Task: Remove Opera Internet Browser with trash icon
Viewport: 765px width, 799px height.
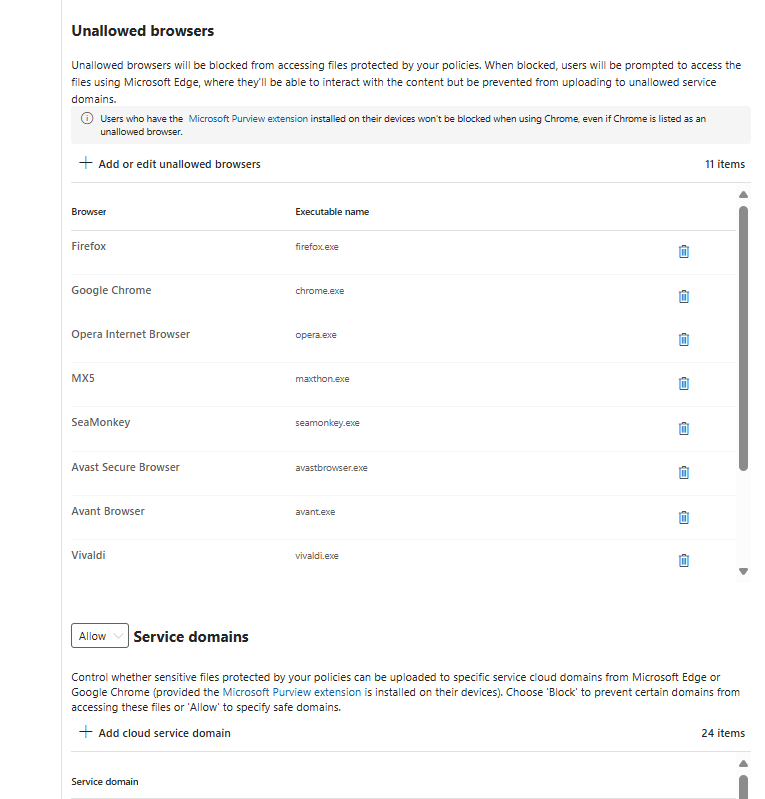Action: [684, 340]
